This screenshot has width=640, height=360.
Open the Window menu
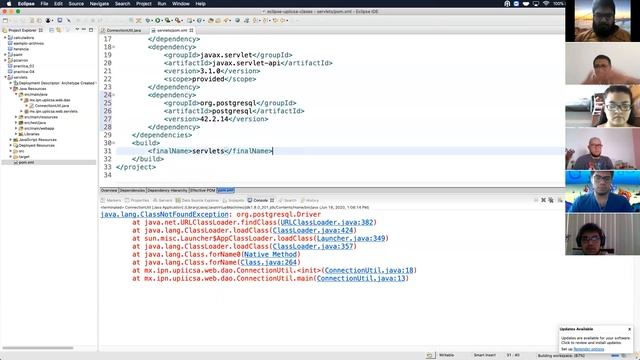click(180, 4)
